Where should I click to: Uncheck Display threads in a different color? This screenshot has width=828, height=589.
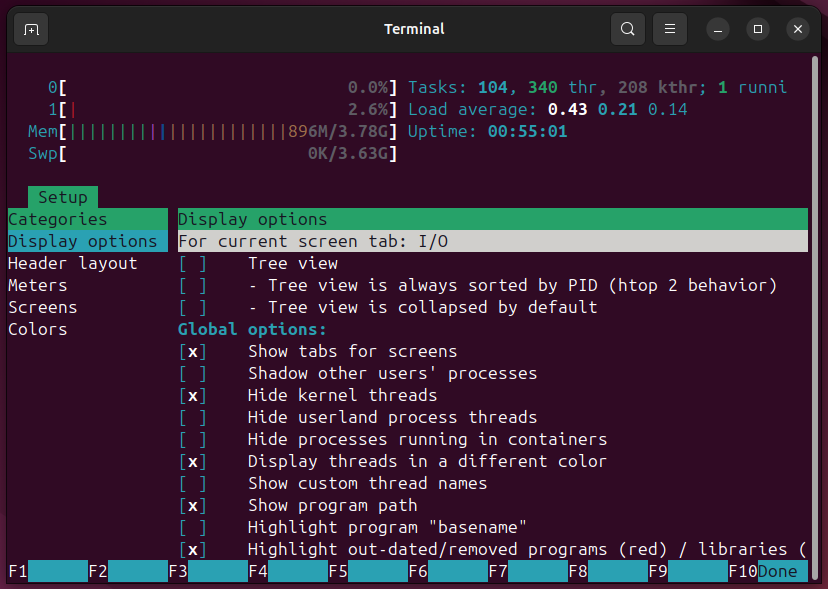pos(193,461)
